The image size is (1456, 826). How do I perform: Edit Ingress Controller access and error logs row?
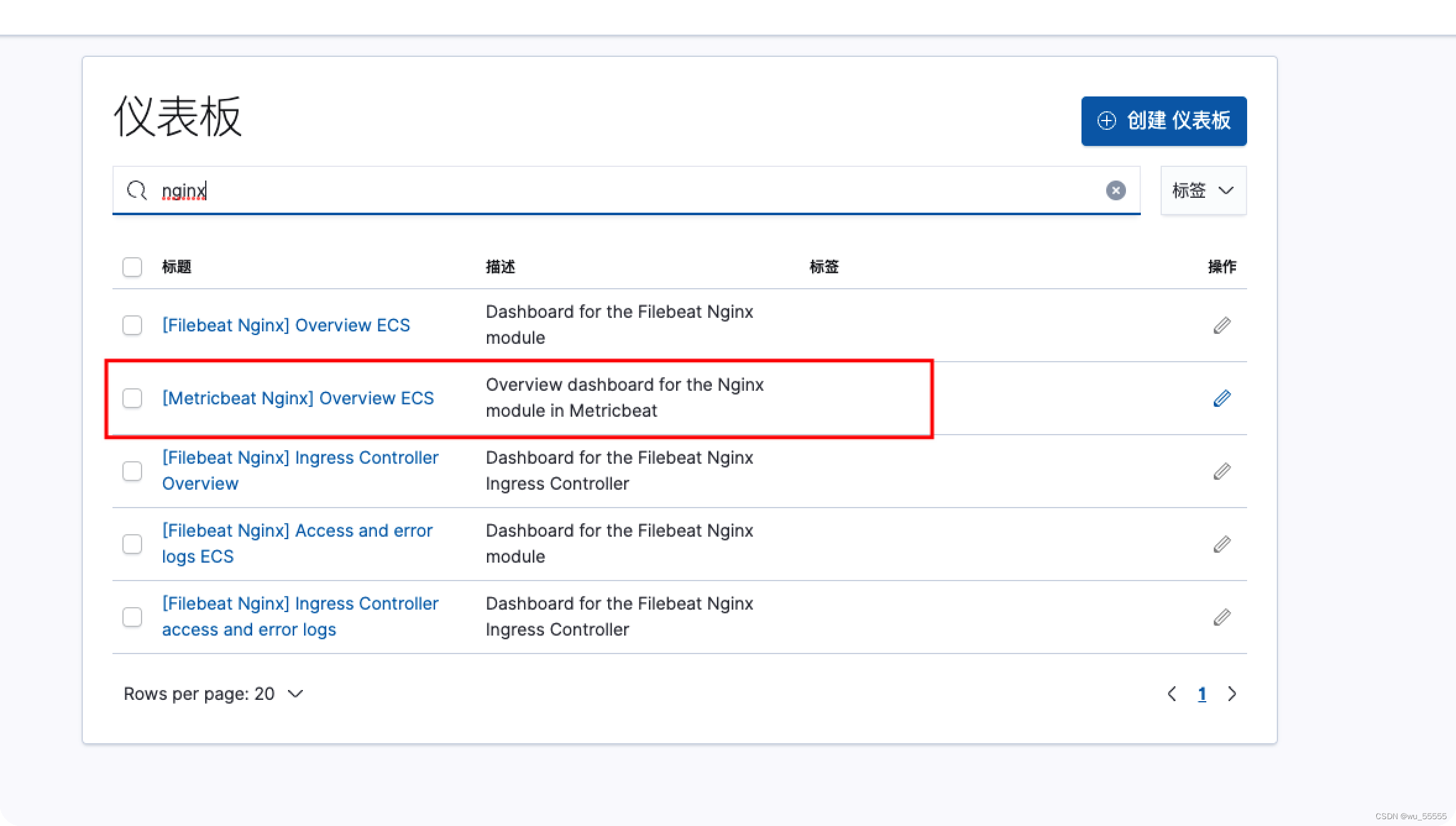pyautogui.click(x=1221, y=617)
